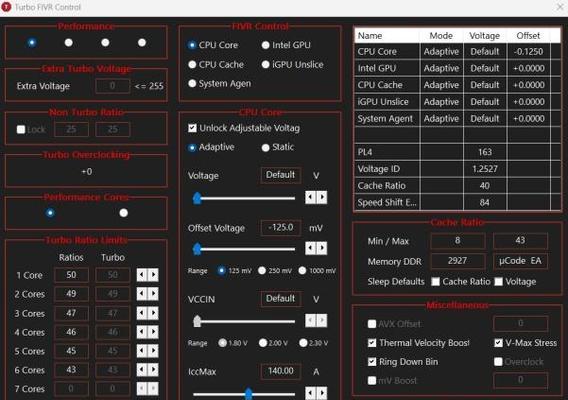Click the left arrow stepper for 1 Core ratio
The width and height of the screenshot is (568, 400).
click(x=142, y=275)
